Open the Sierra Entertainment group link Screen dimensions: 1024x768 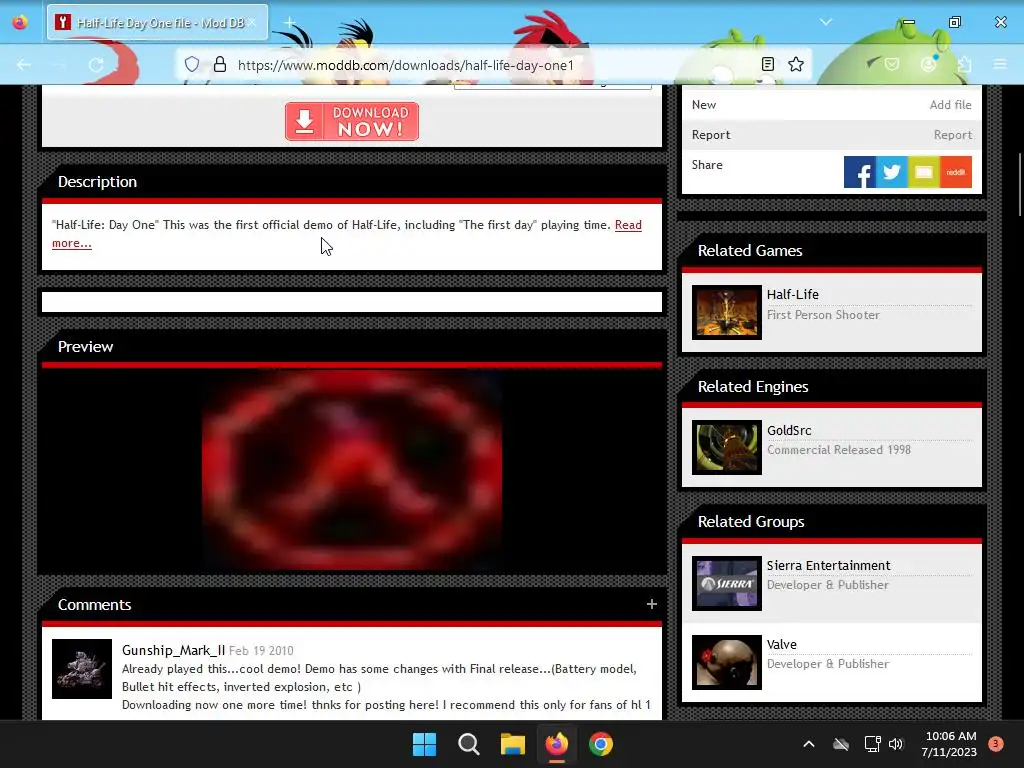[828, 566]
